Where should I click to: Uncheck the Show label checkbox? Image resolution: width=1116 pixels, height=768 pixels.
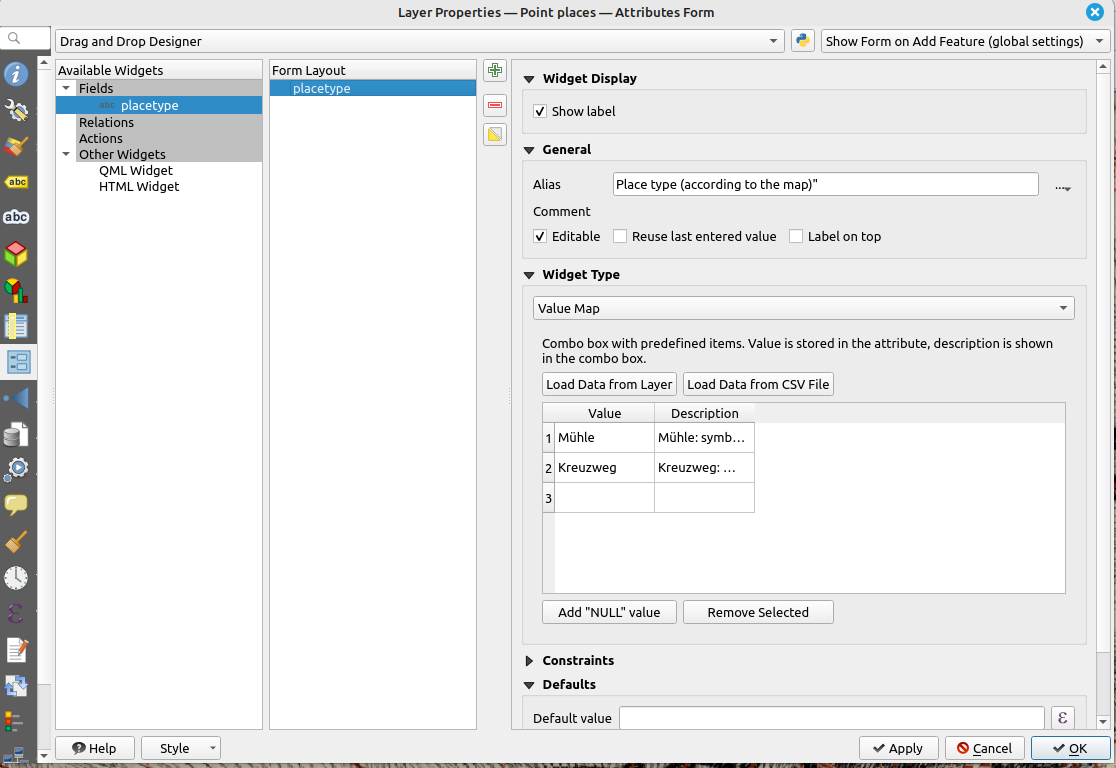pyautogui.click(x=540, y=112)
